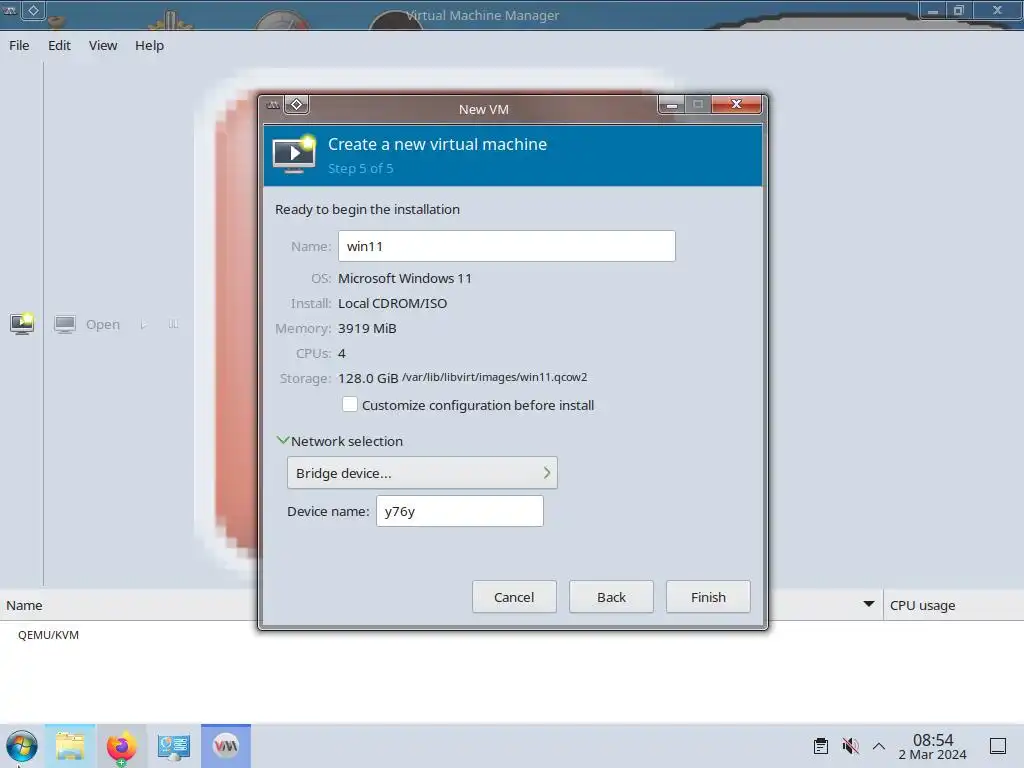Open the Bridge device network dropdown
Viewport: 1024px width, 768px height.
(x=422, y=473)
